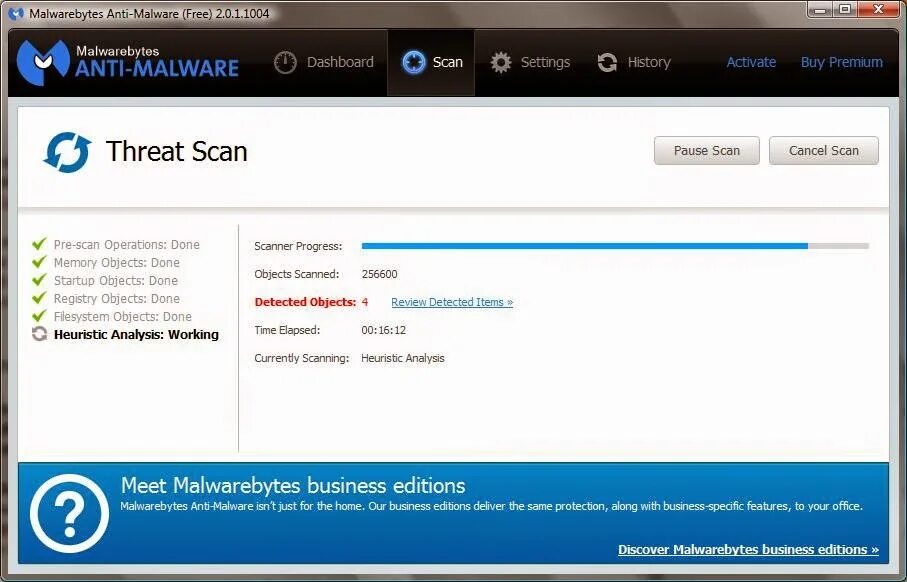This screenshot has height=582, width=907.
Task: Open the Dashboard tab
Action: 324,62
